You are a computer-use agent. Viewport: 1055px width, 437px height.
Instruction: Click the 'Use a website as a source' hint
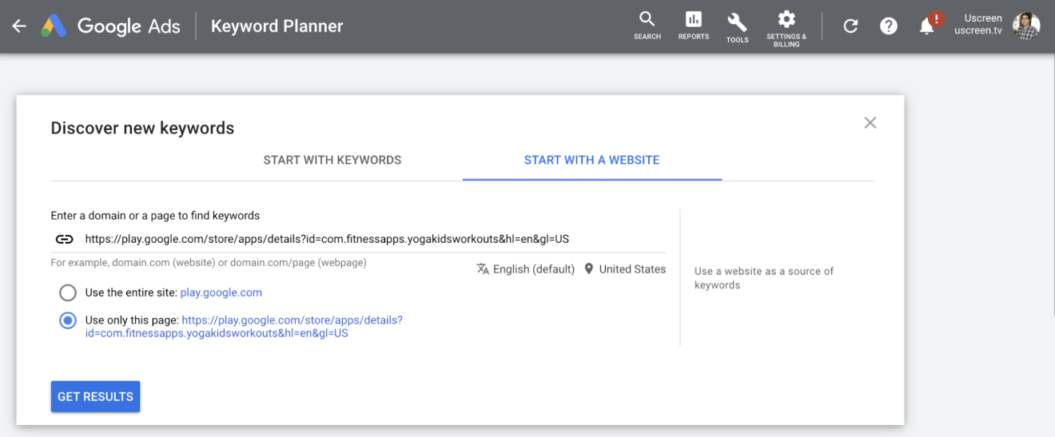click(764, 278)
